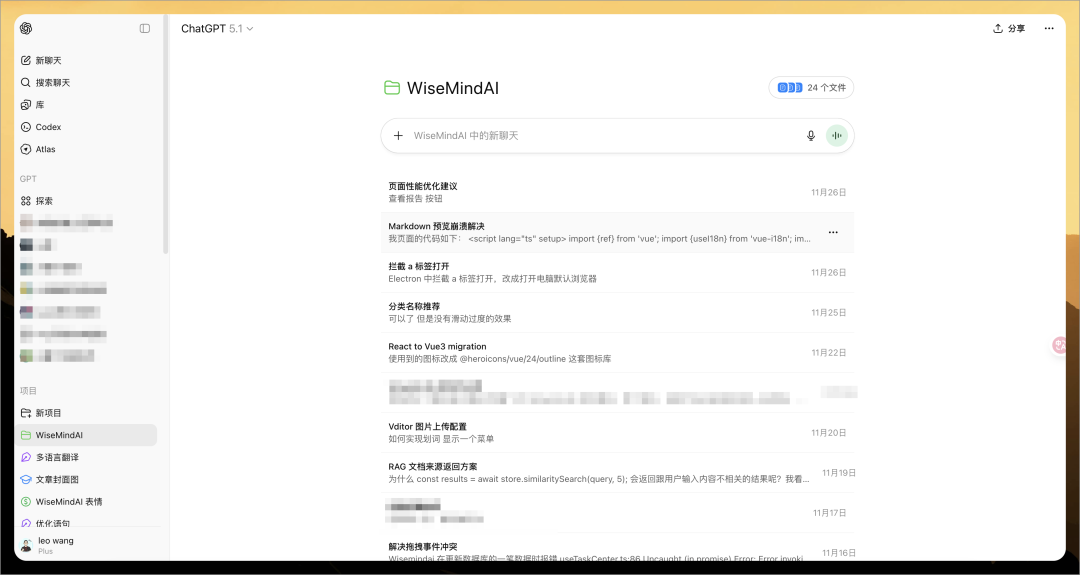Open Search chats in sidebar
Viewport: 1080px width, 575px height.
pyautogui.click(x=87, y=83)
